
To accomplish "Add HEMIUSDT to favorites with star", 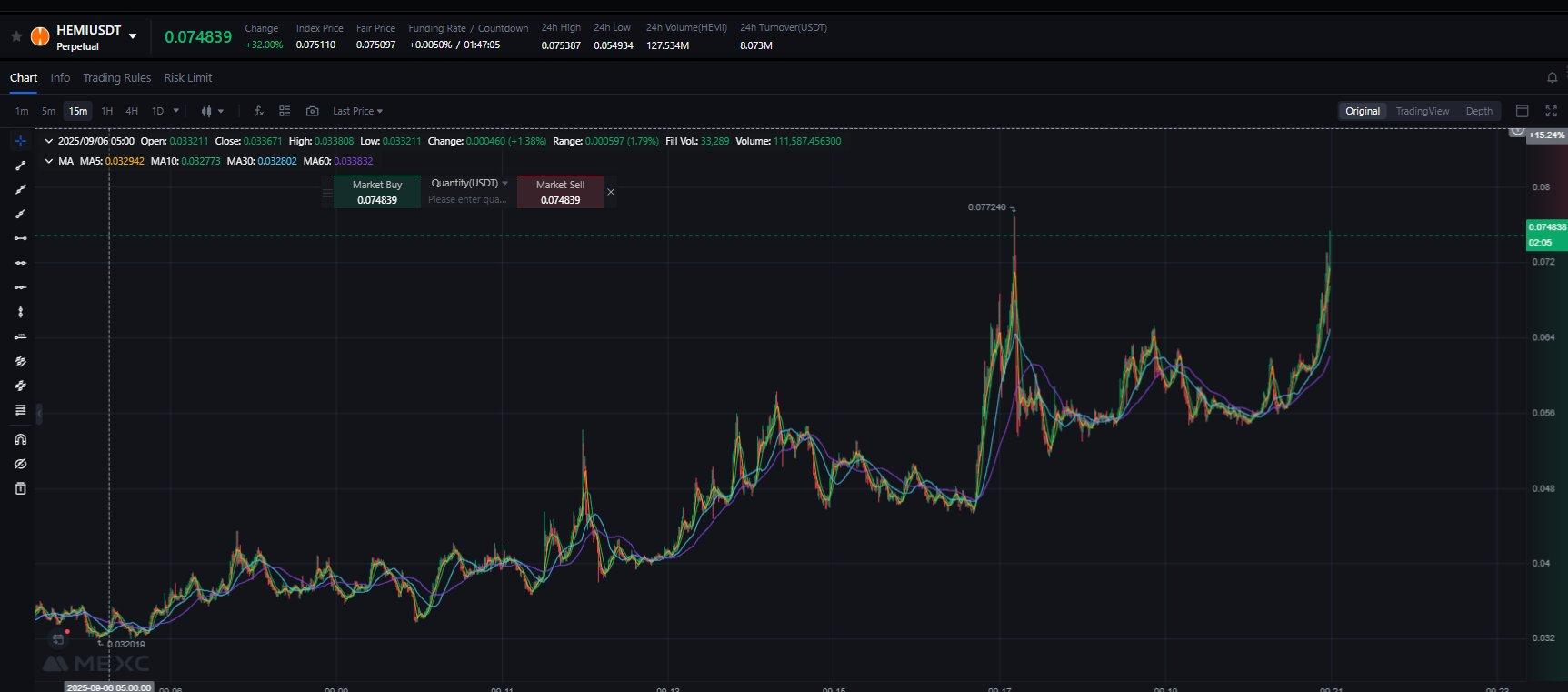I will coord(16,36).
